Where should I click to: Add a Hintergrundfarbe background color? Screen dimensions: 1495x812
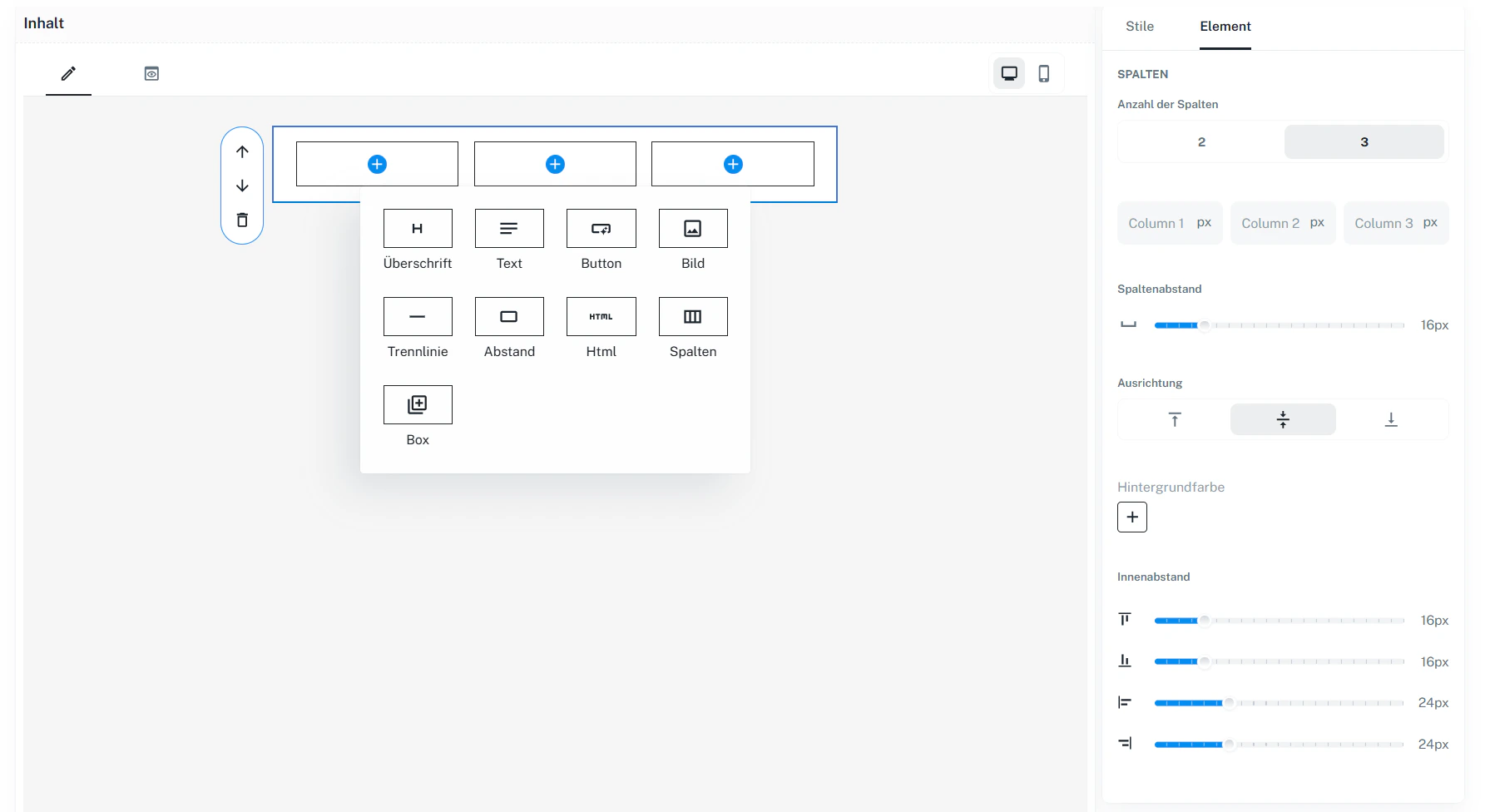[1132, 517]
